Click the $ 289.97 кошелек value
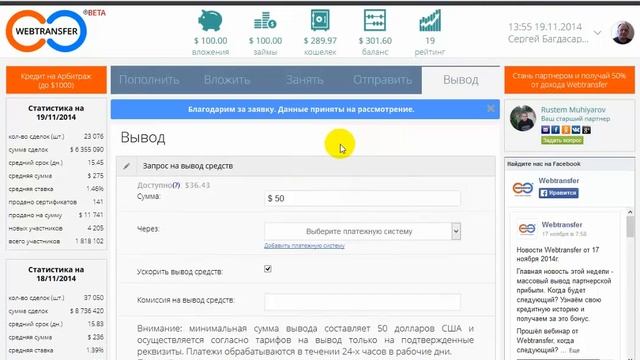 click(x=320, y=41)
